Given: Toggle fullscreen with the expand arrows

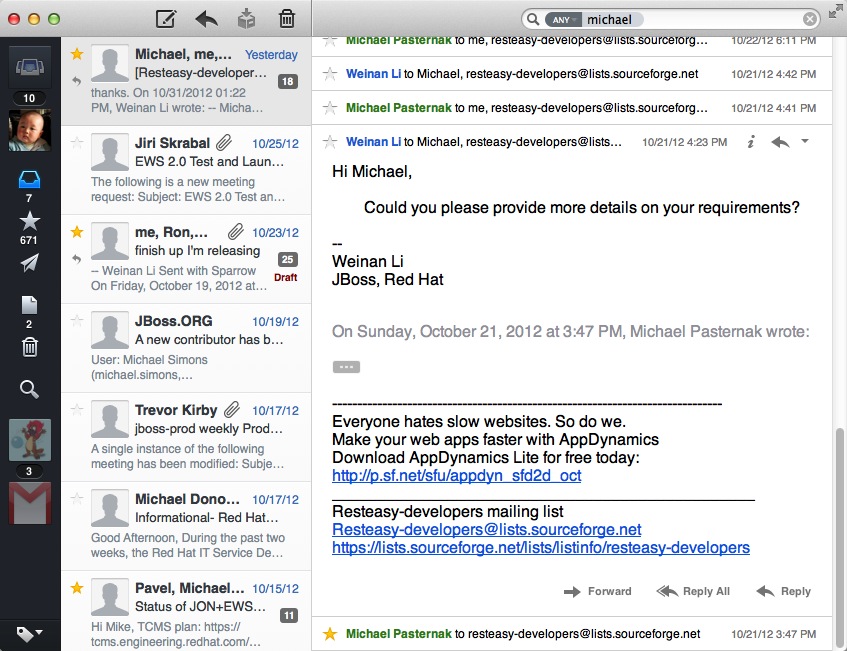Looking at the screenshot, I should pos(836,10).
